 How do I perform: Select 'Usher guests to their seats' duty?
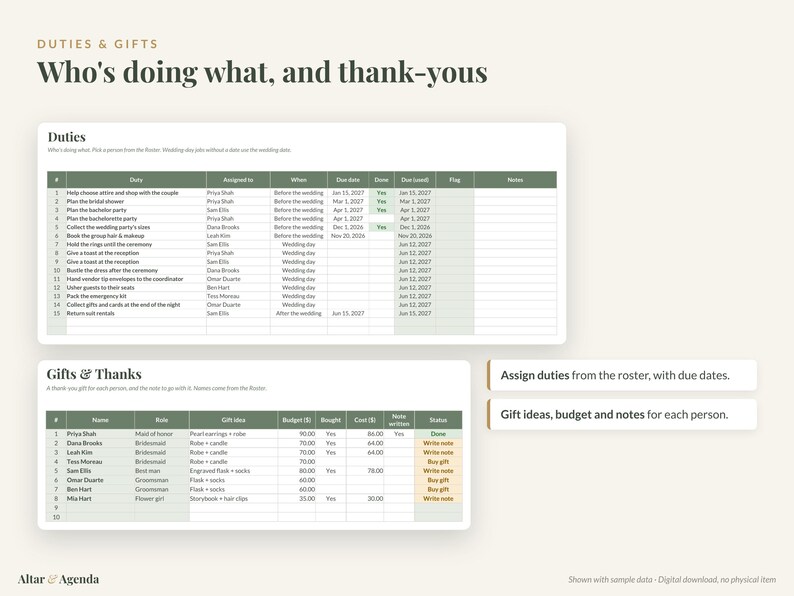coord(101,288)
